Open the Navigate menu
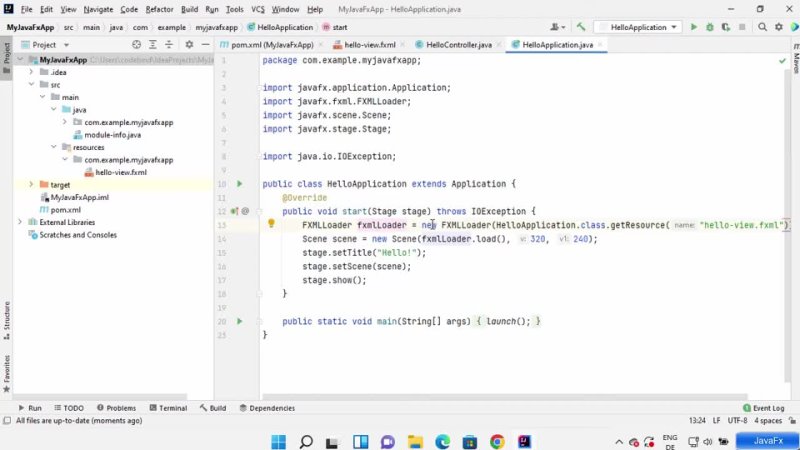The width and height of the screenshot is (800, 450). (x=98, y=9)
